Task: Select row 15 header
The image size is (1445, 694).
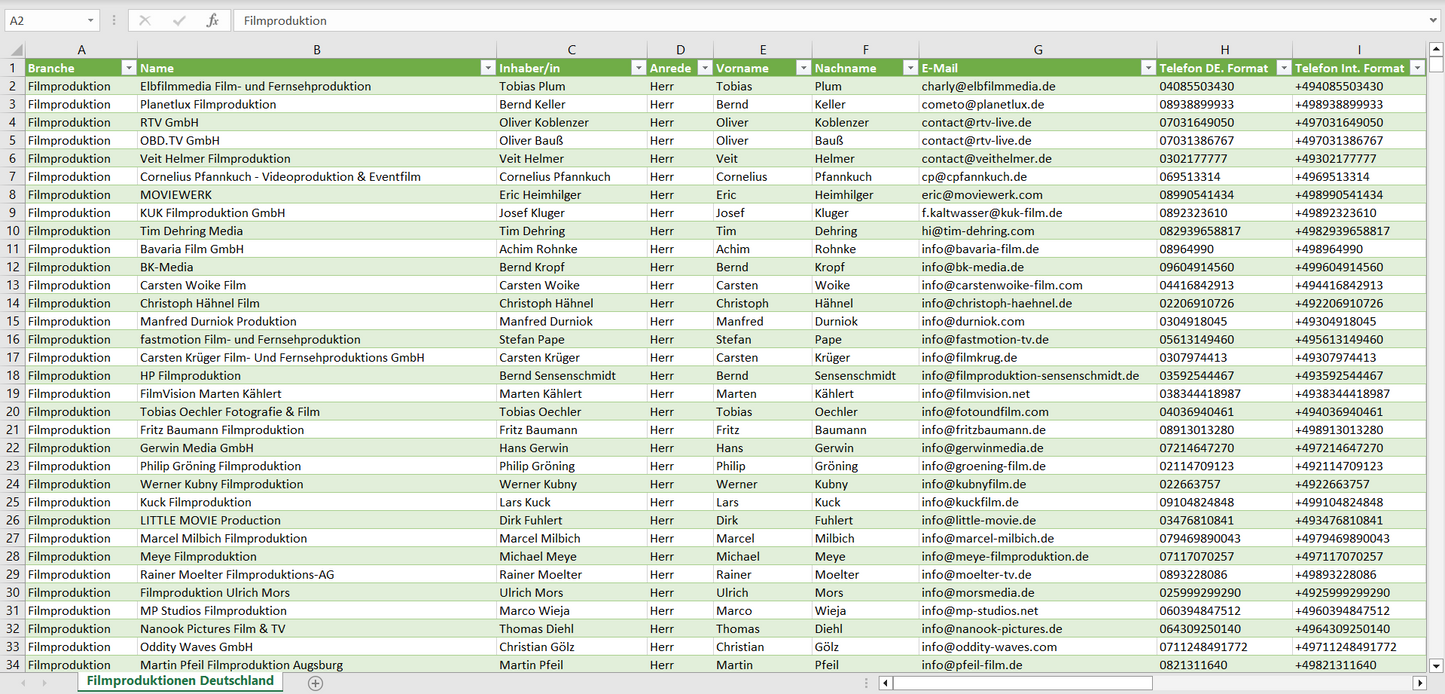Action: [13, 321]
